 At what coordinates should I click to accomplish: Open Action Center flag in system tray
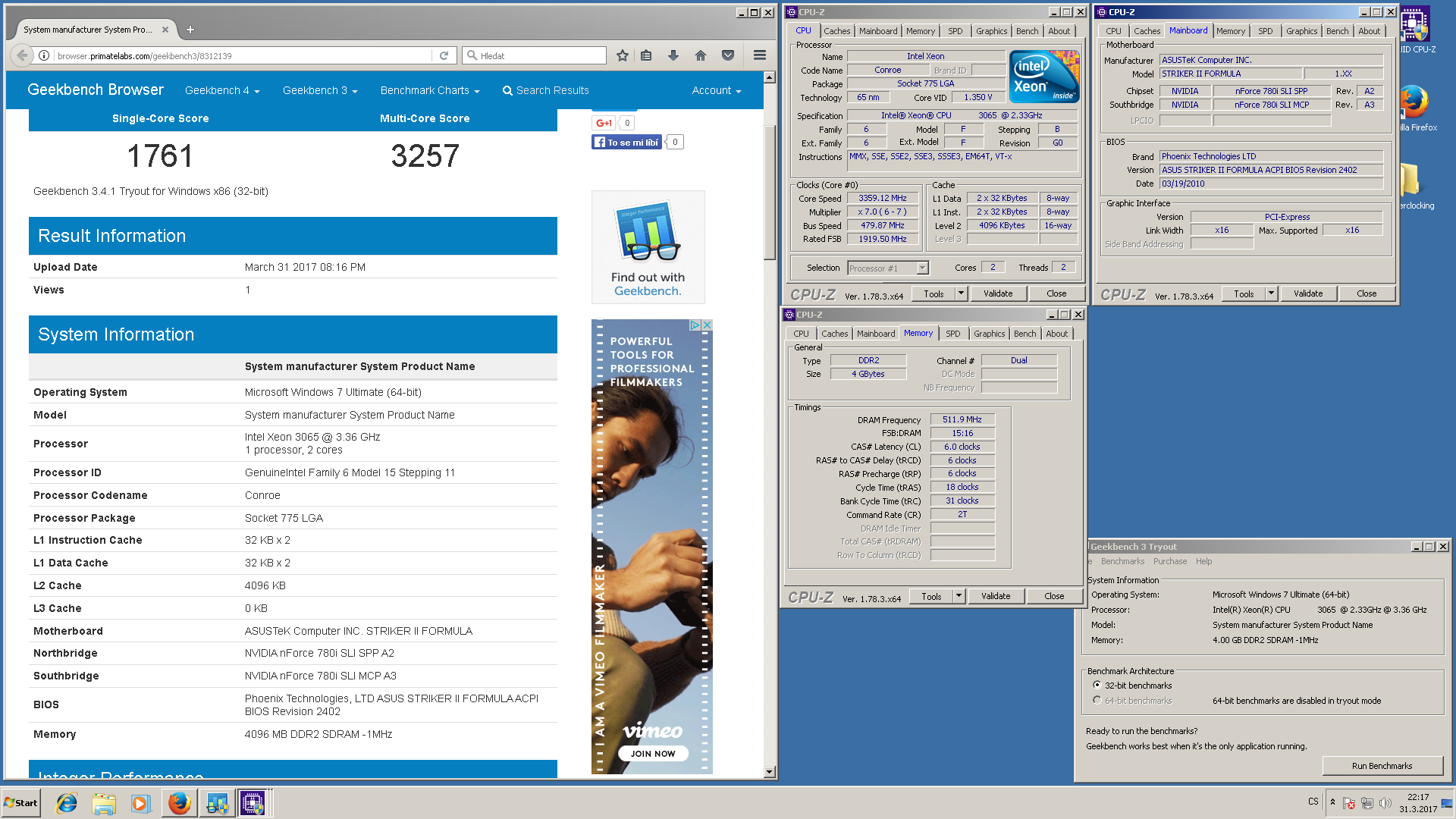1349,803
